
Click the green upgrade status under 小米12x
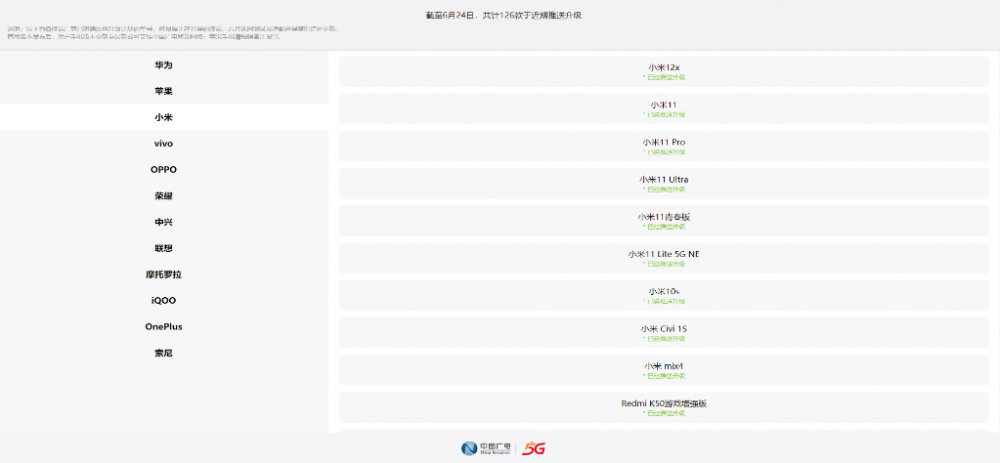pos(664,77)
